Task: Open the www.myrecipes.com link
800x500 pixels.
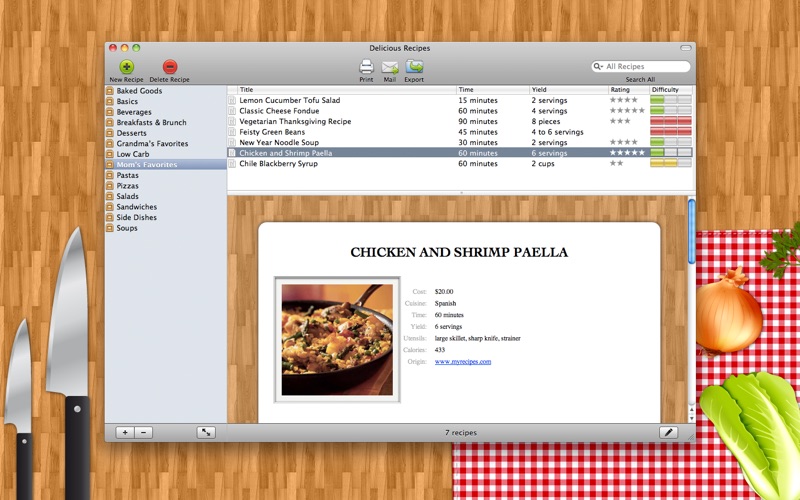Action: (x=462, y=362)
